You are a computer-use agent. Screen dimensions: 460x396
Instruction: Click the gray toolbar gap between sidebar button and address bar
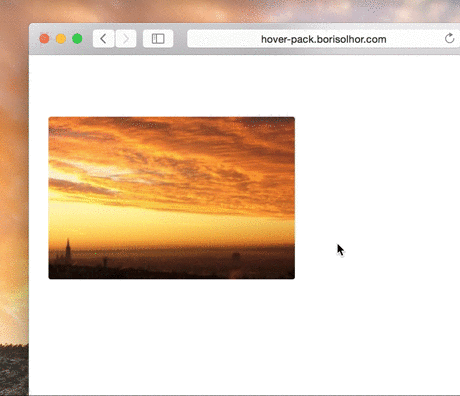coord(180,39)
